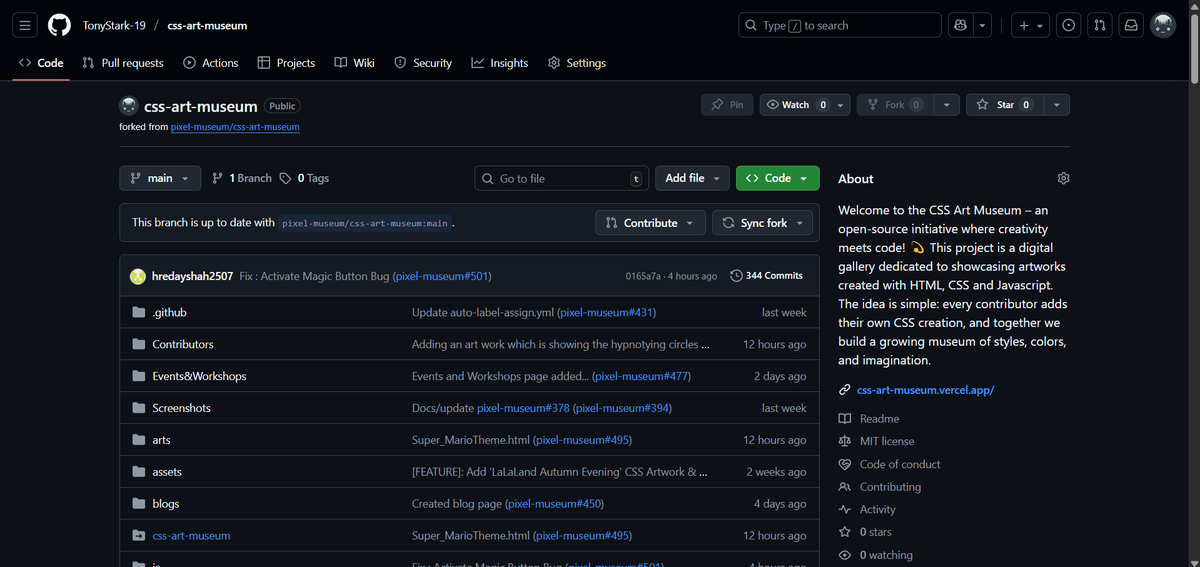
Task: Pin this repository
Action: tap(727, 105)
